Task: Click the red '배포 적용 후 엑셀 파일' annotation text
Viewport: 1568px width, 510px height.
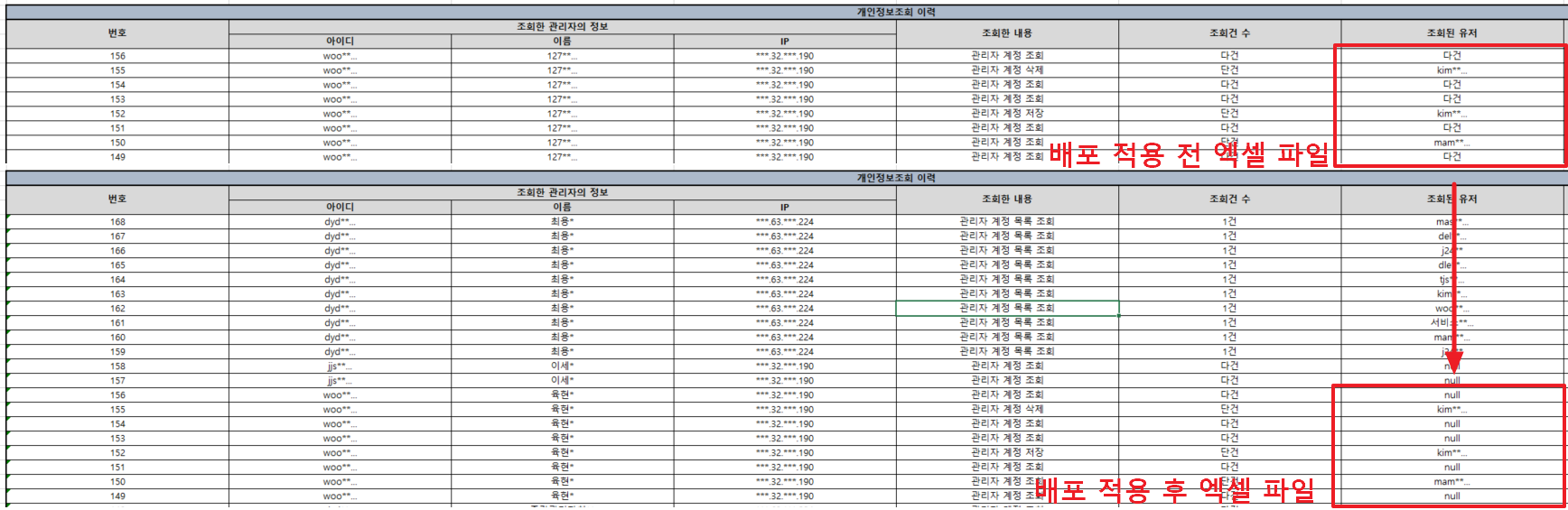Action: (x=1174, y=490)
